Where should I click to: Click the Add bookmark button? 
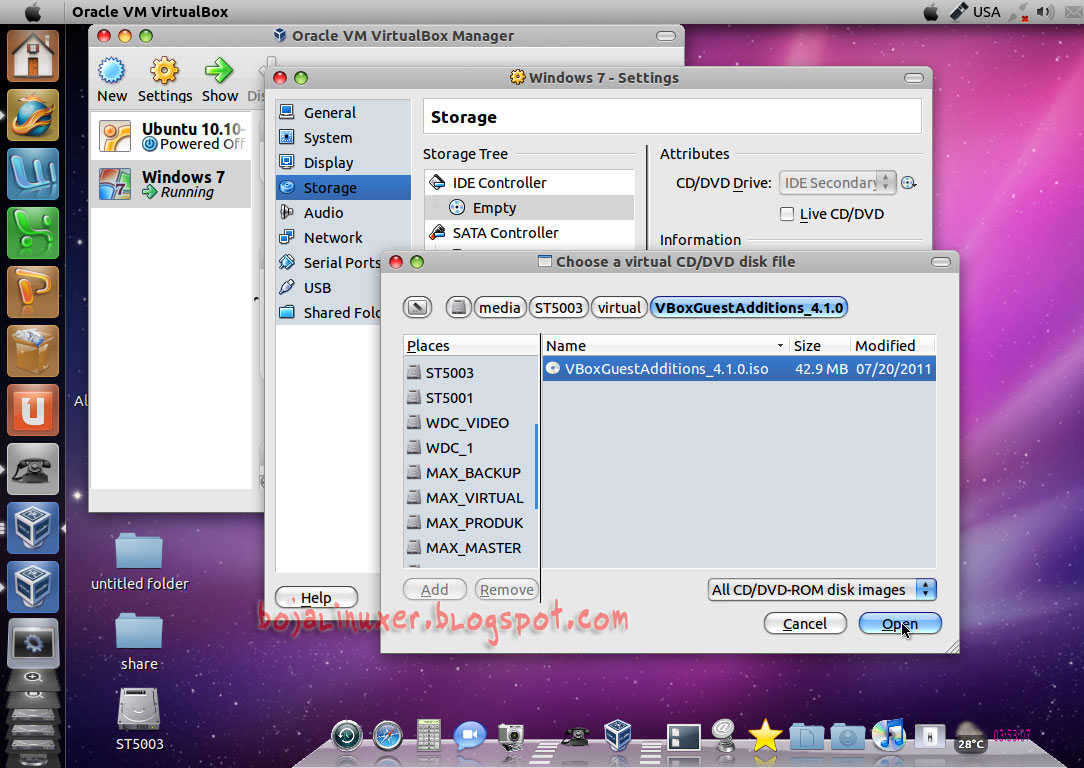pos(435,590)
